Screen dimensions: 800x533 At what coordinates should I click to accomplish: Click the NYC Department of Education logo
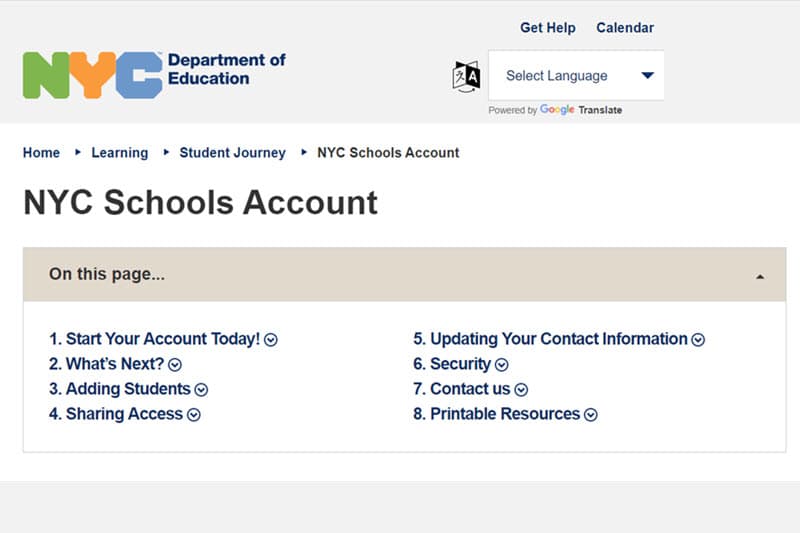click(x=154, y=75)
